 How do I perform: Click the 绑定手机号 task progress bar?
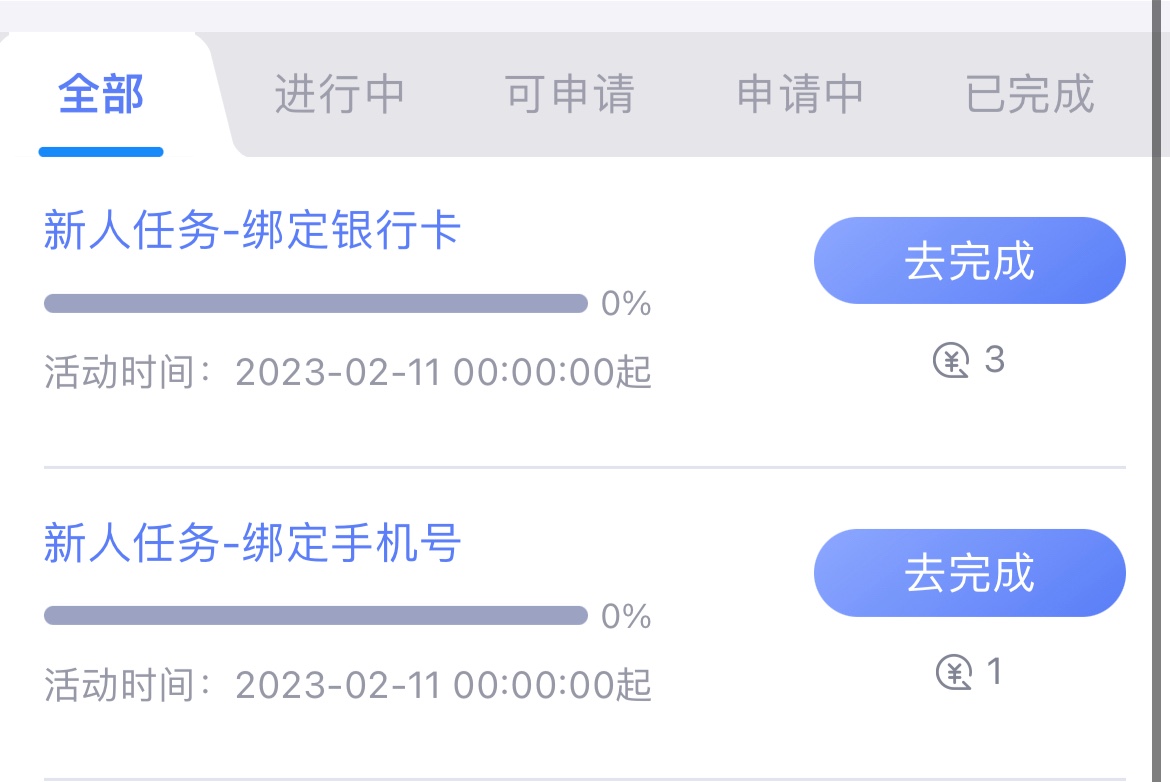click(315, 615)
